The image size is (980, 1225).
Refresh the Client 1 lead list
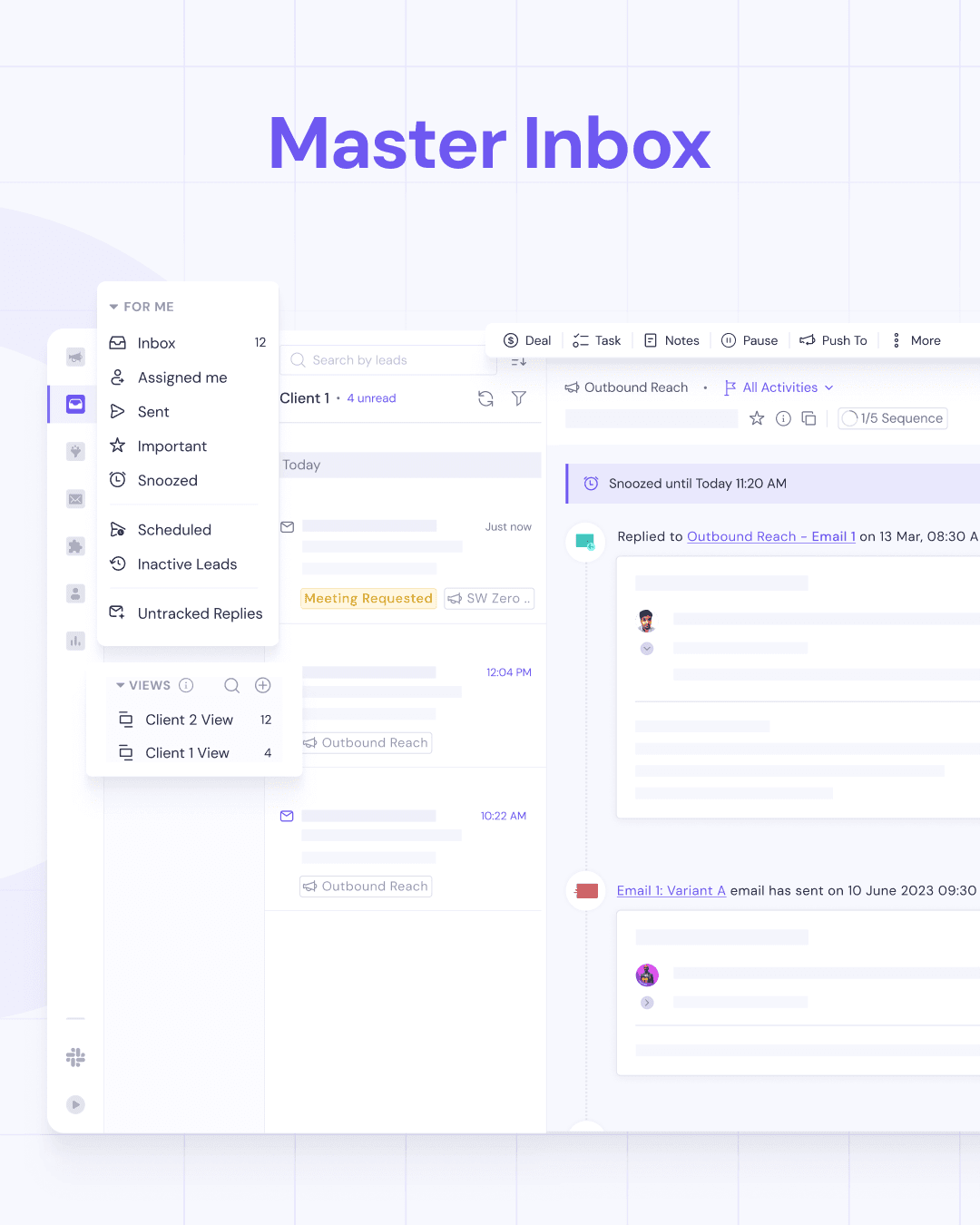tap(485, 398)
